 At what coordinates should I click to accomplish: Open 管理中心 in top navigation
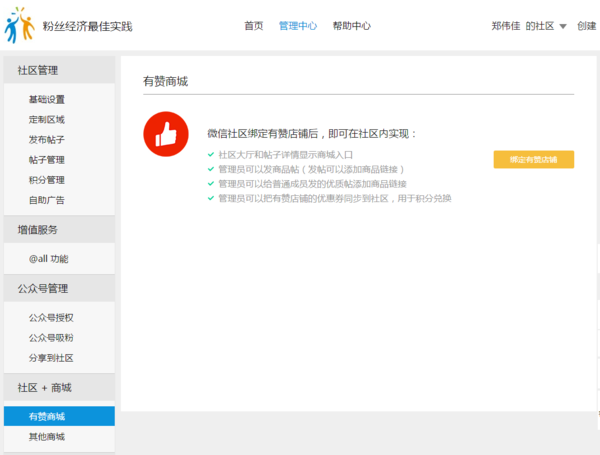coord(298,26)
